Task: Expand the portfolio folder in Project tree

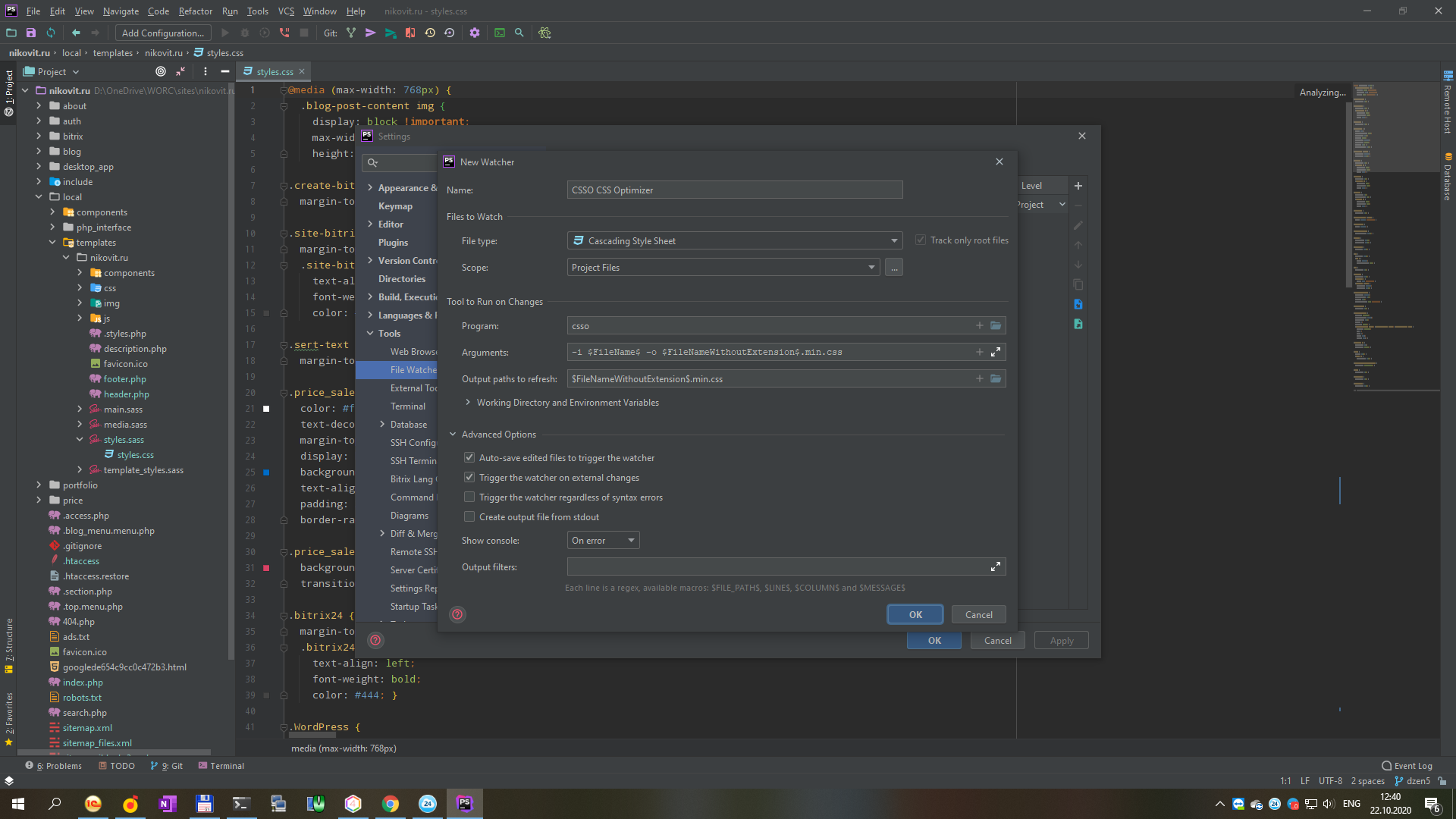Action: [x=39, y=485]
